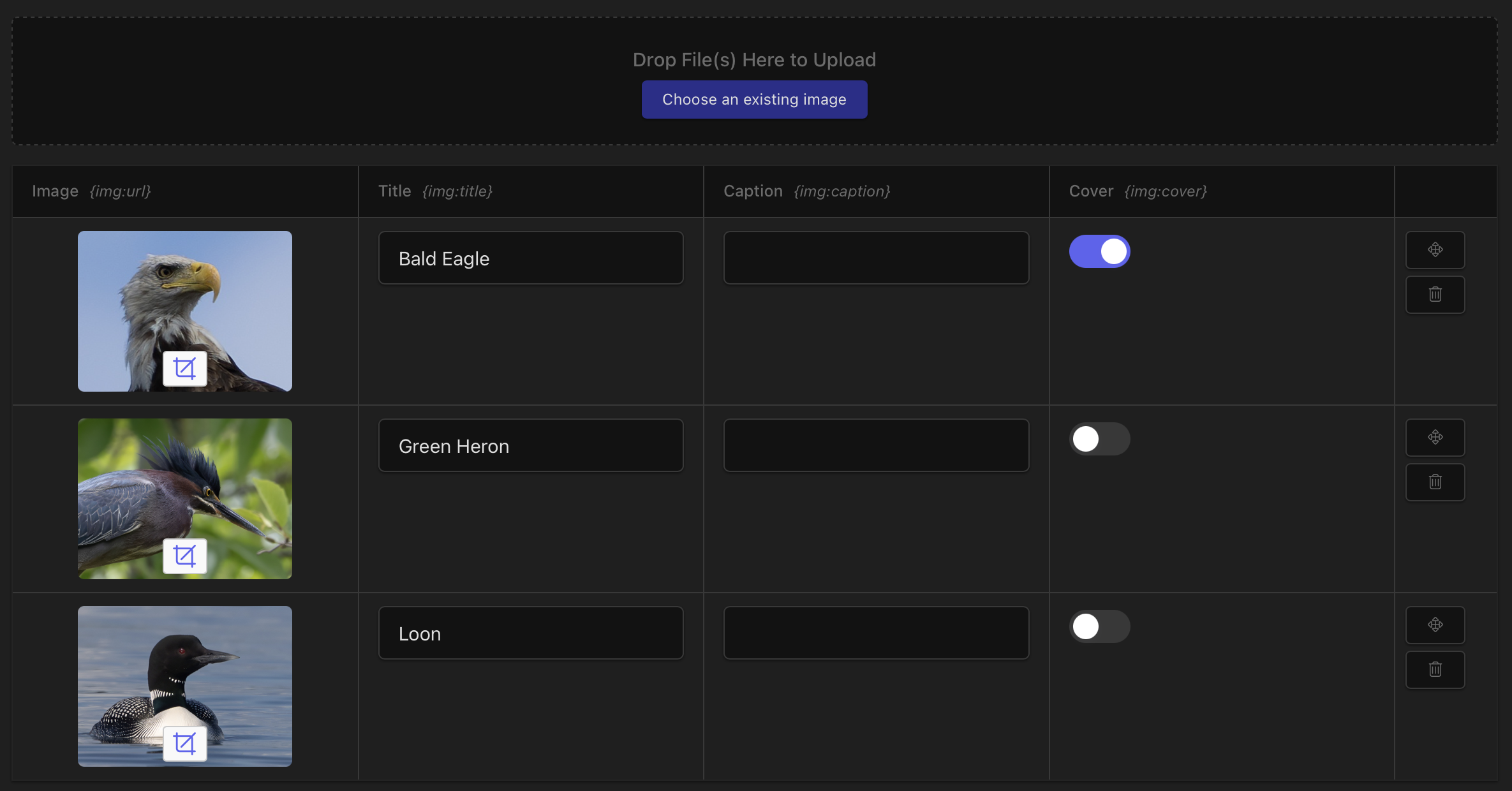The image size is (1512, 791).
Task: Edit the Green Heron title field
Action: (x=531, y=445)
